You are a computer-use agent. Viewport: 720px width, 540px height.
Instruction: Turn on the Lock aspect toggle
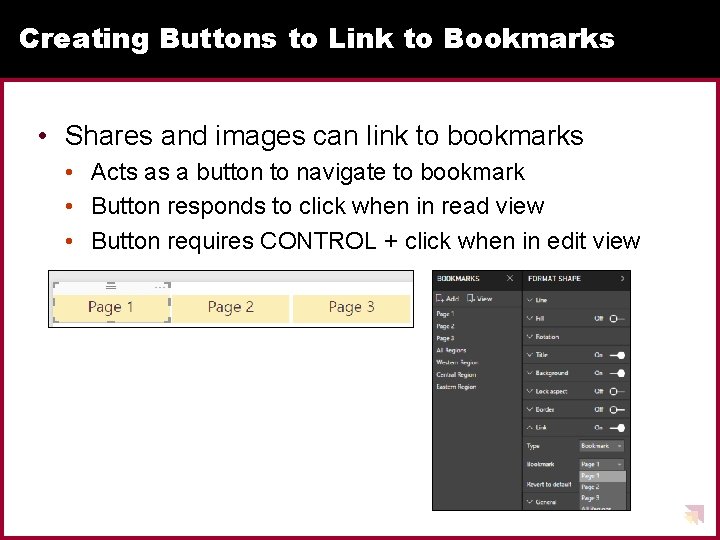click(617, 391)
